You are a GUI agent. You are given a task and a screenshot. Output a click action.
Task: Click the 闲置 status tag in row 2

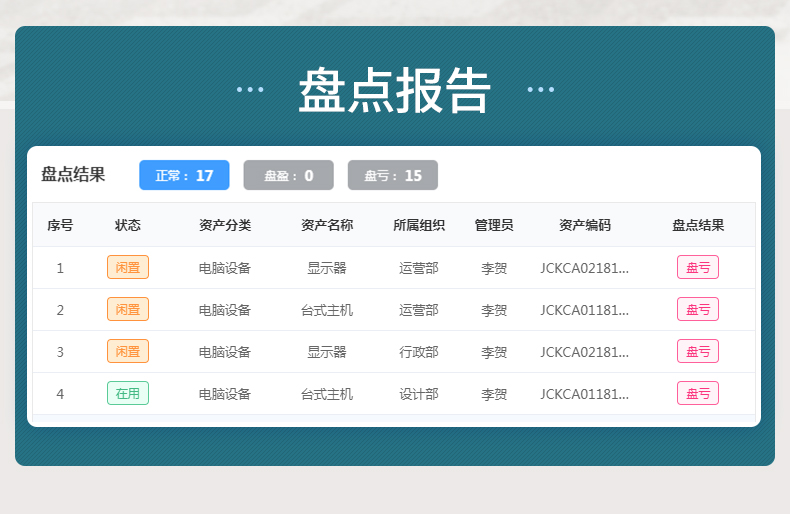[128, 309]
